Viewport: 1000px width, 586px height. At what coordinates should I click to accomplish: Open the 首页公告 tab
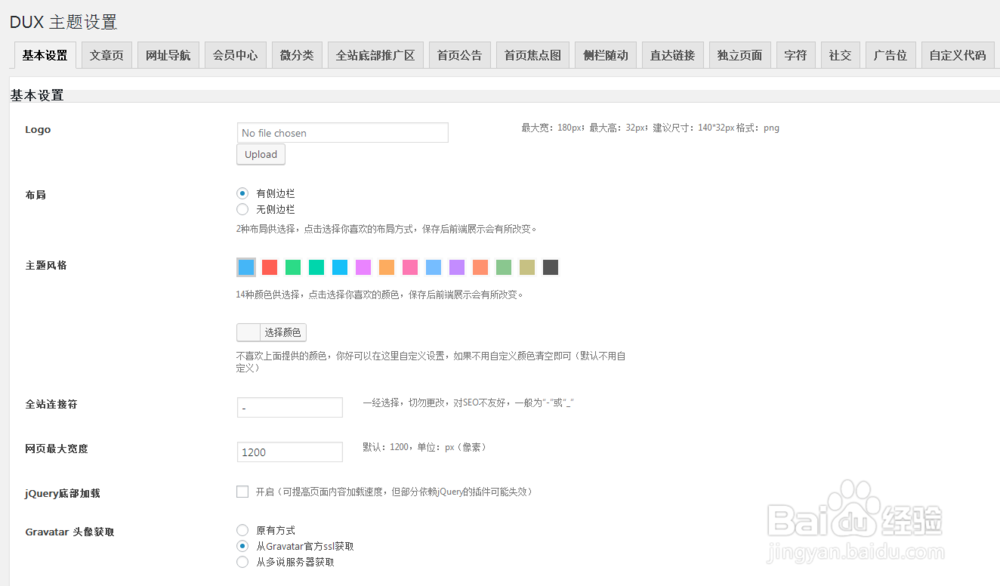click(459, 55)
